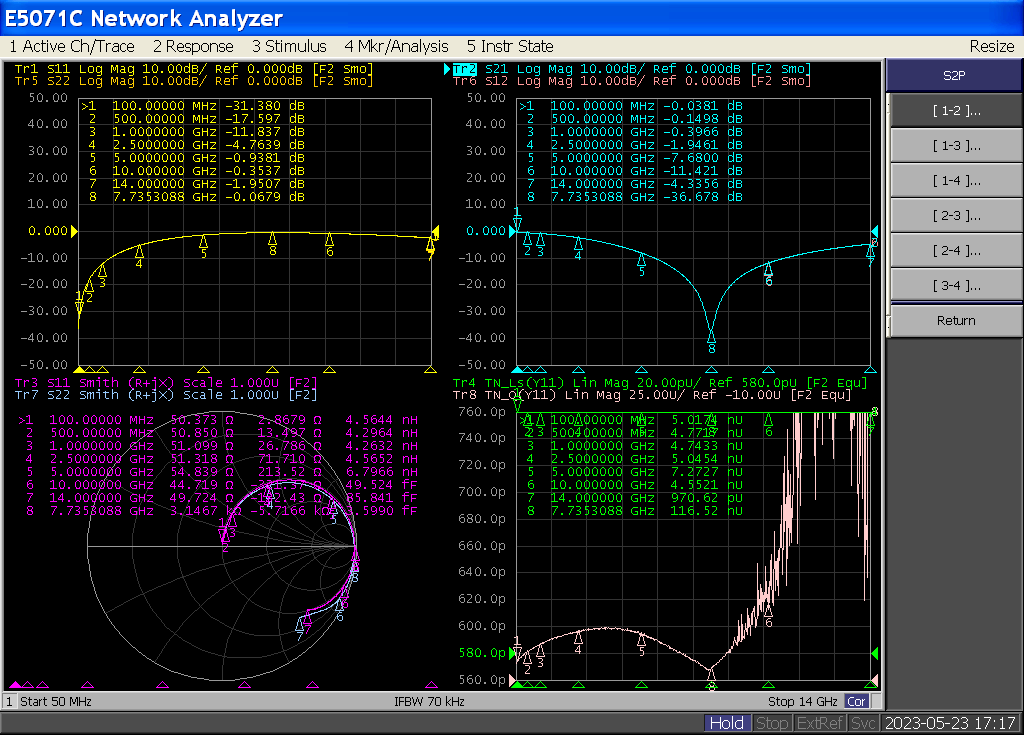Select marker 5 on the pink TN_Q trace

[x=641, y=644]
